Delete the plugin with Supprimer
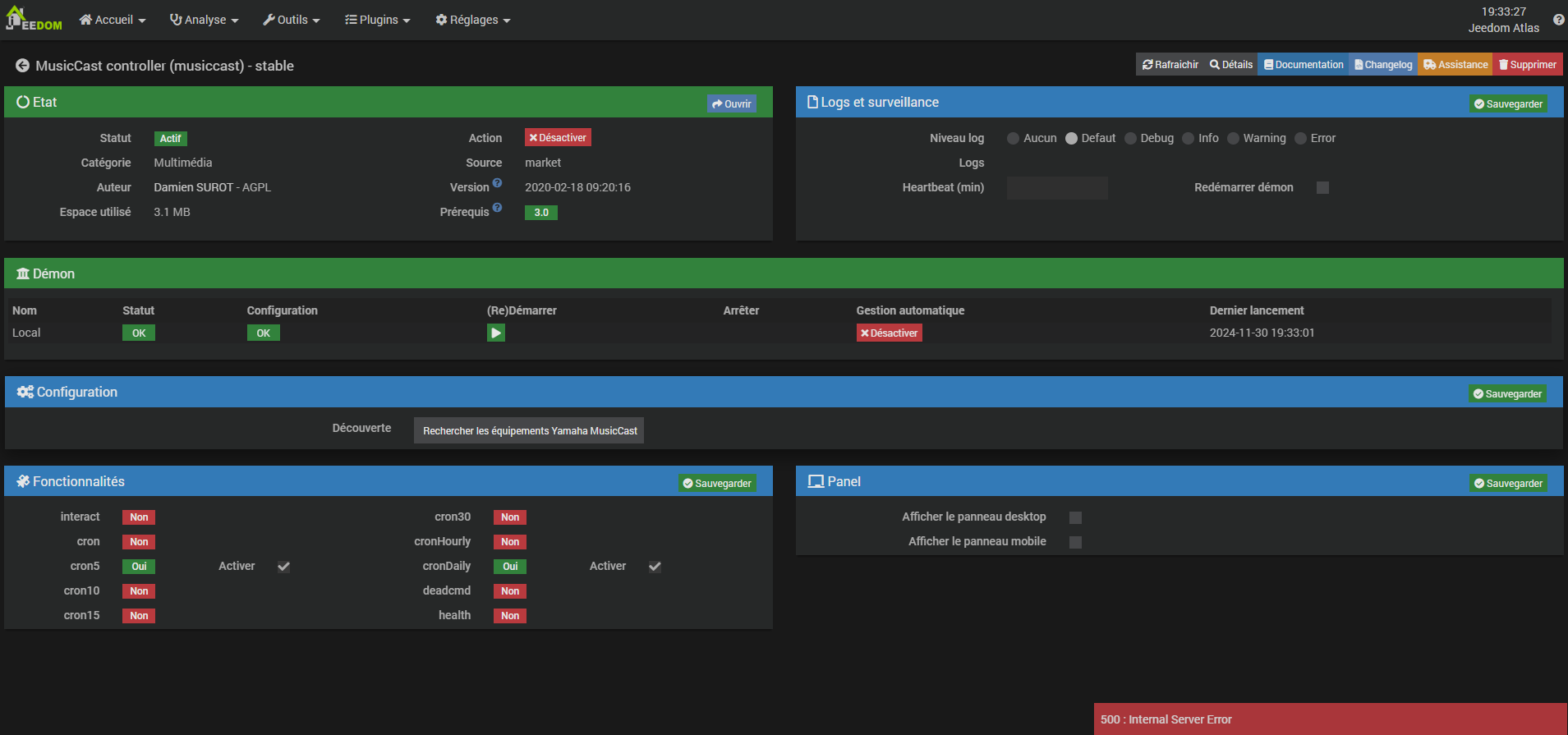The image size is (1568, 735). coord(1527,65)
